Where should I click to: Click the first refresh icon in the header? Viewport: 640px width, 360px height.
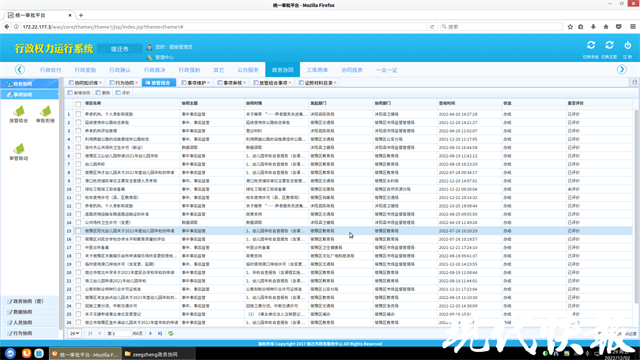pos(591,45)
